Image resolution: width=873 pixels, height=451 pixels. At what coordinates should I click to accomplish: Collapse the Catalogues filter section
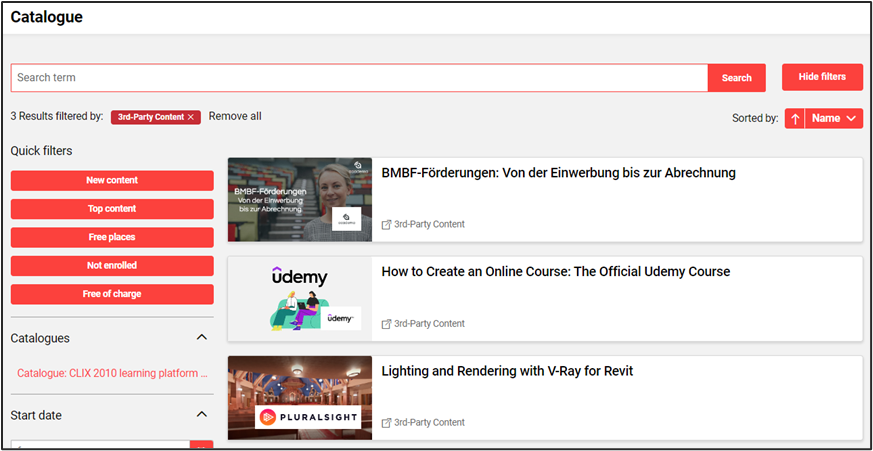click(x=201, y=338)
